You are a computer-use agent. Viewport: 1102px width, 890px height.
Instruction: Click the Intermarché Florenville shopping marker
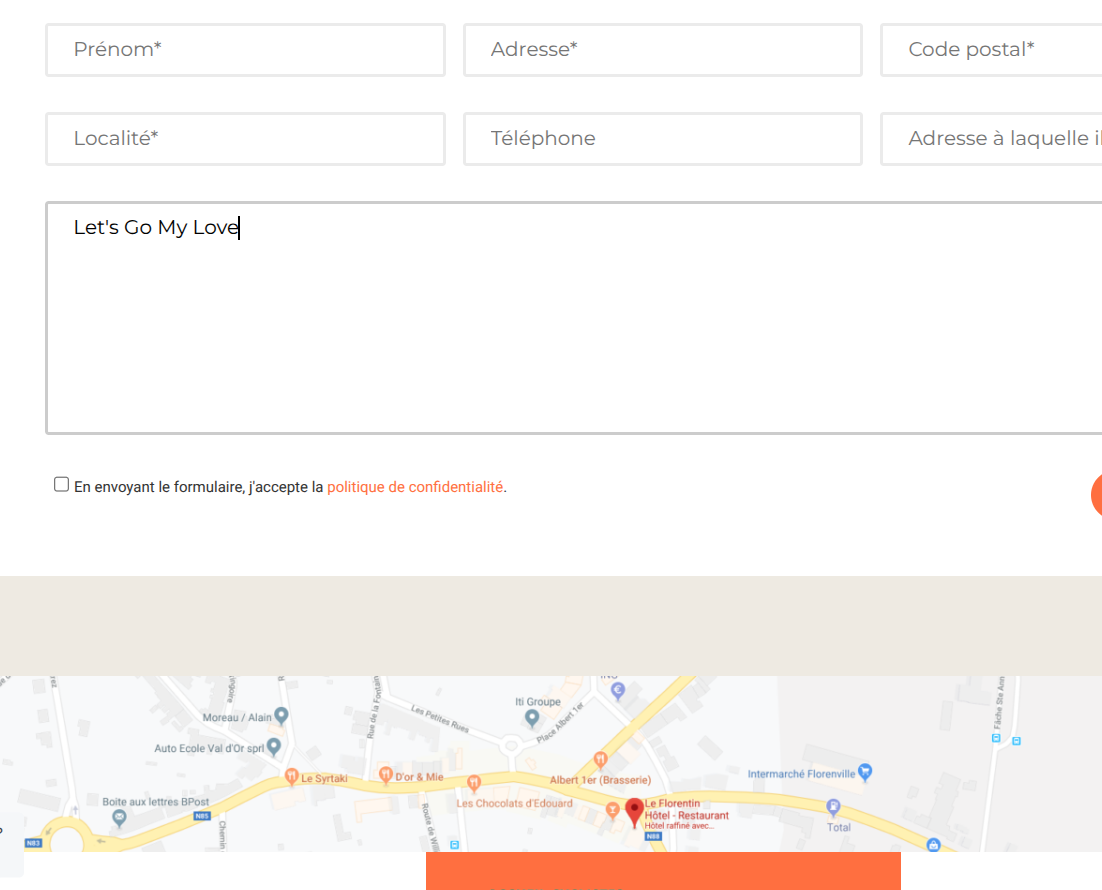(866, 772)
